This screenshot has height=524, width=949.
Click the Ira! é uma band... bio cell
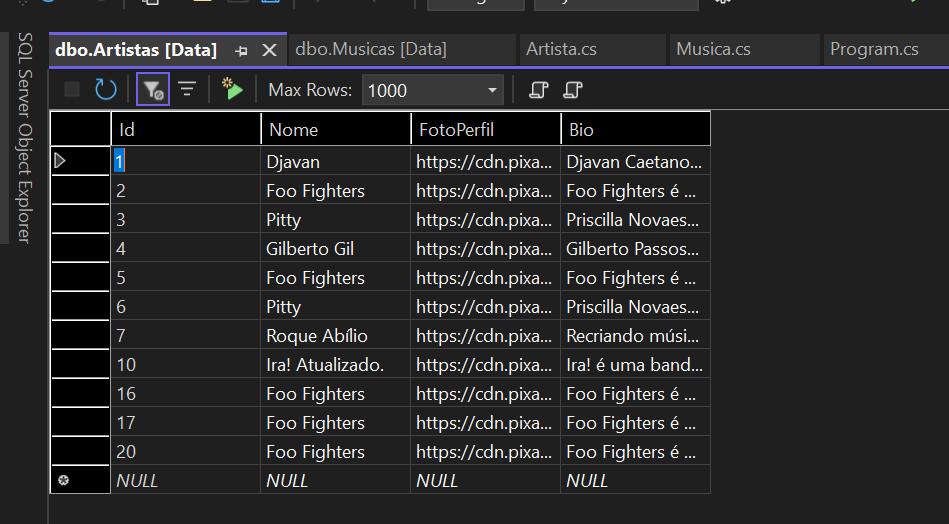tap(635, 365)
